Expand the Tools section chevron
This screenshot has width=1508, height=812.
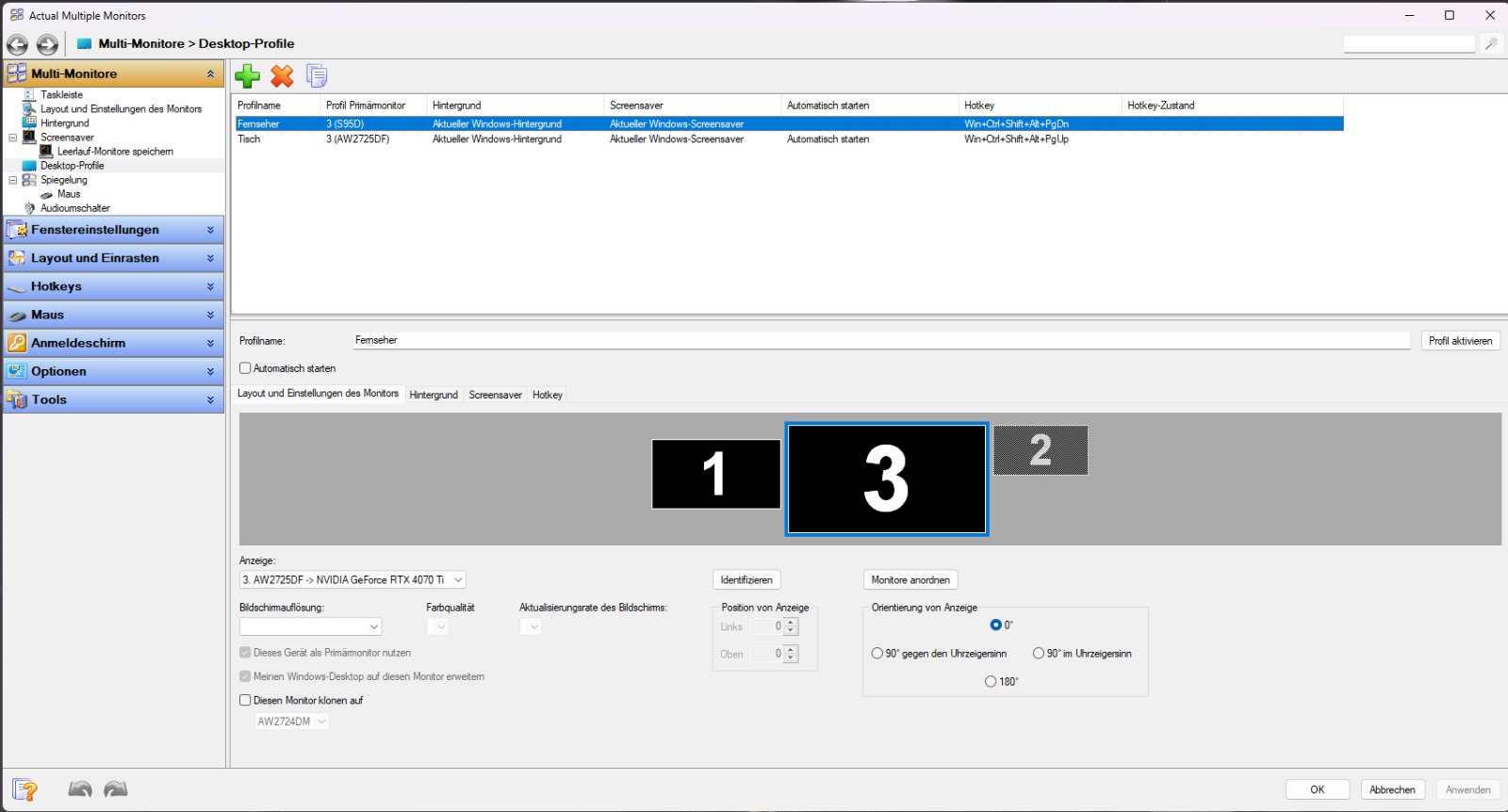coord(210,399)
